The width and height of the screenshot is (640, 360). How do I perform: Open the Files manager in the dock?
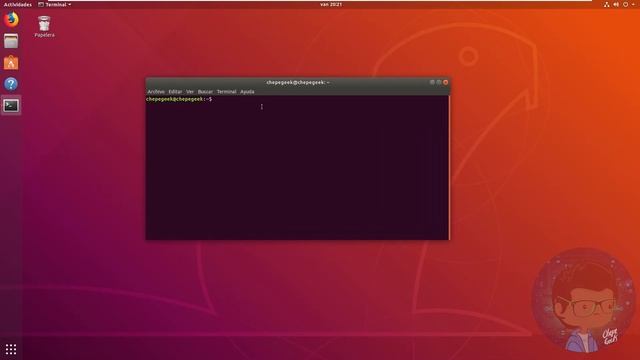click(x=11, y=41)
